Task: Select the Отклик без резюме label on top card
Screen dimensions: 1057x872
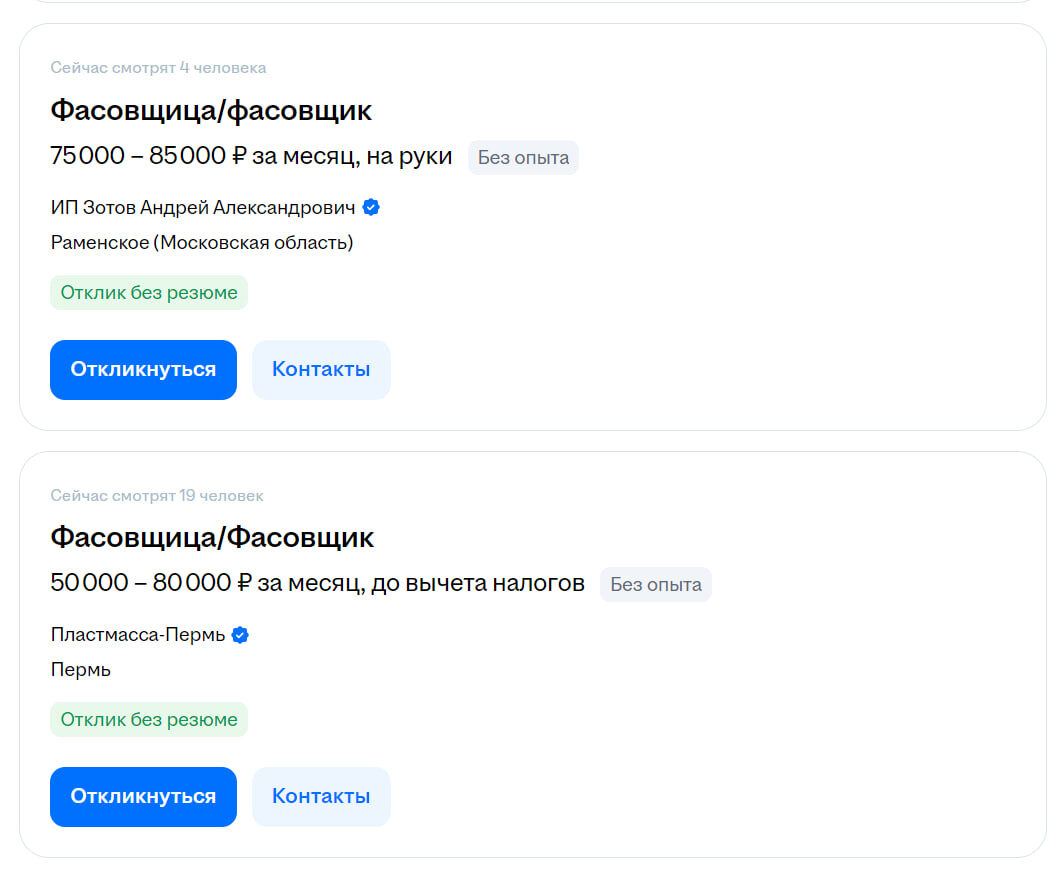Action: coord(148,292)
